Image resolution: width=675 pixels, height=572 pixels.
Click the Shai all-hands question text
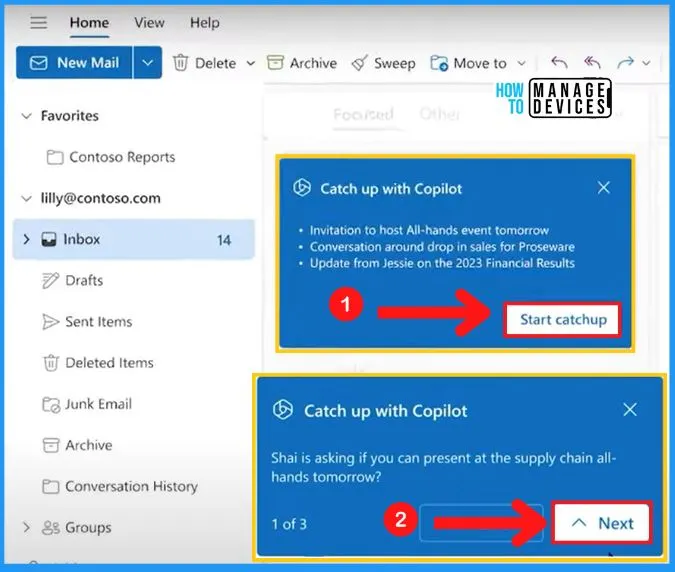point(443,467)
